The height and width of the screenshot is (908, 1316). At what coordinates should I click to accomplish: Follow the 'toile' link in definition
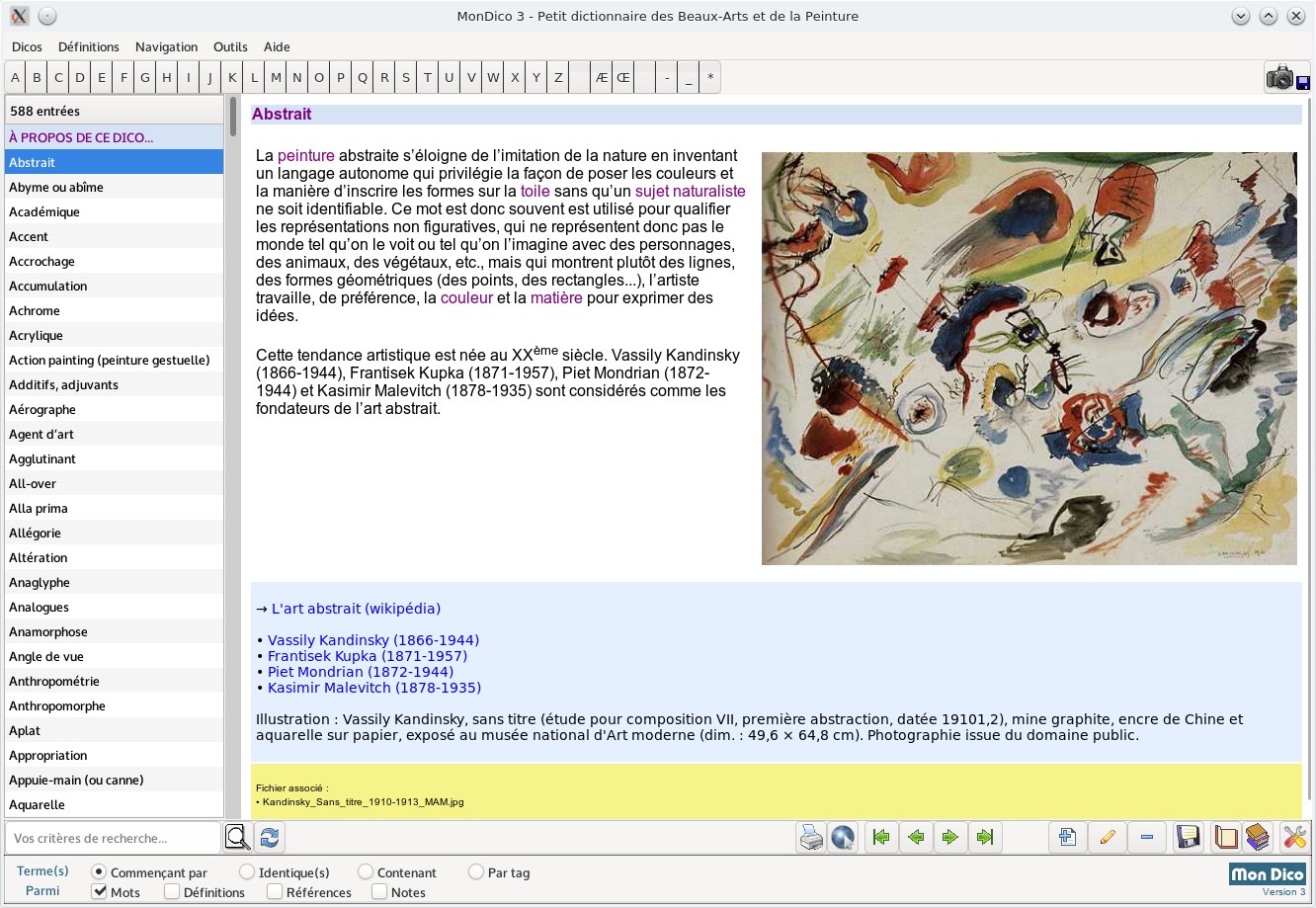click(535, 192)
